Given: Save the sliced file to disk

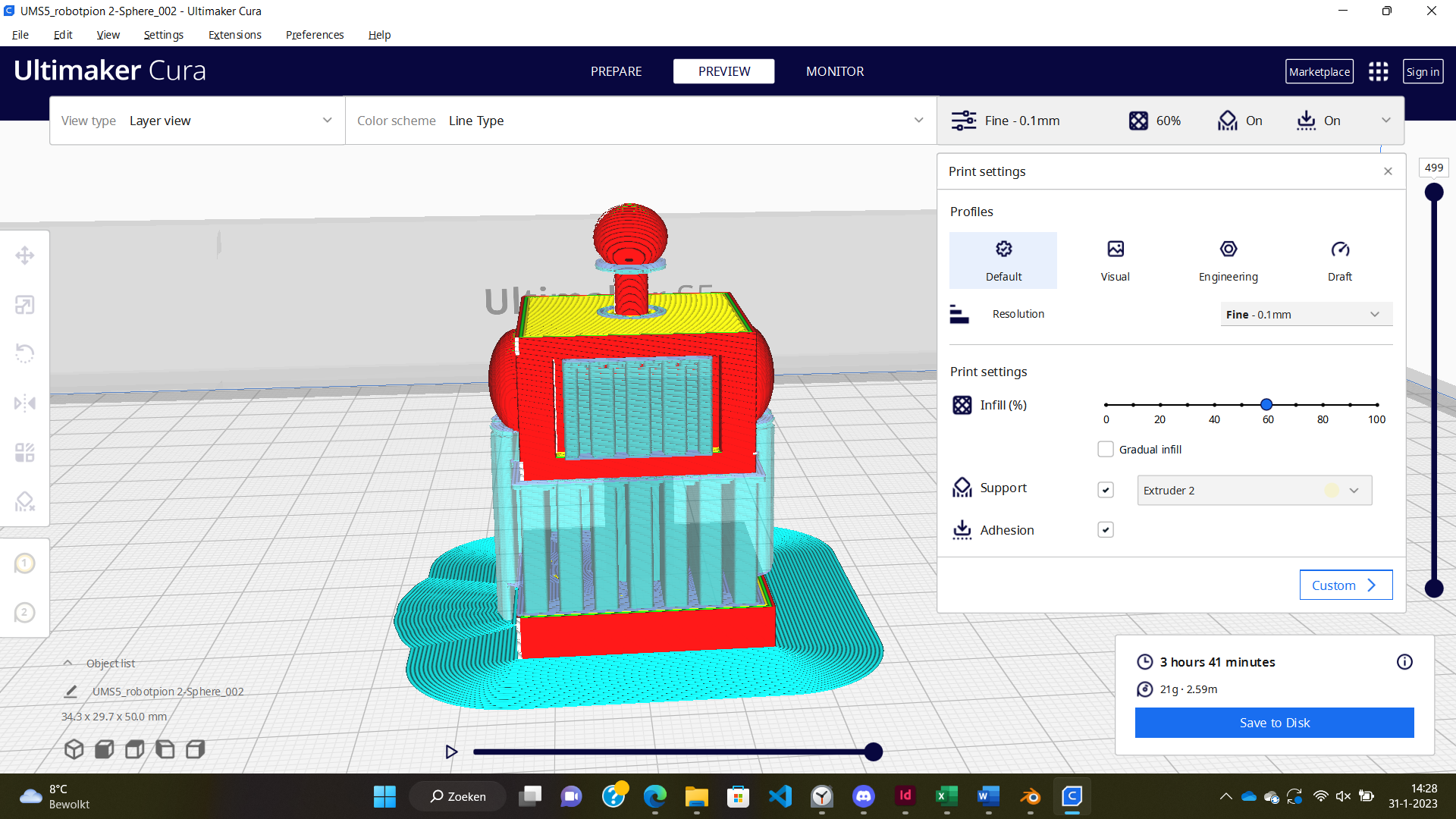Looking at the screenshot, I should [1274, 723].
